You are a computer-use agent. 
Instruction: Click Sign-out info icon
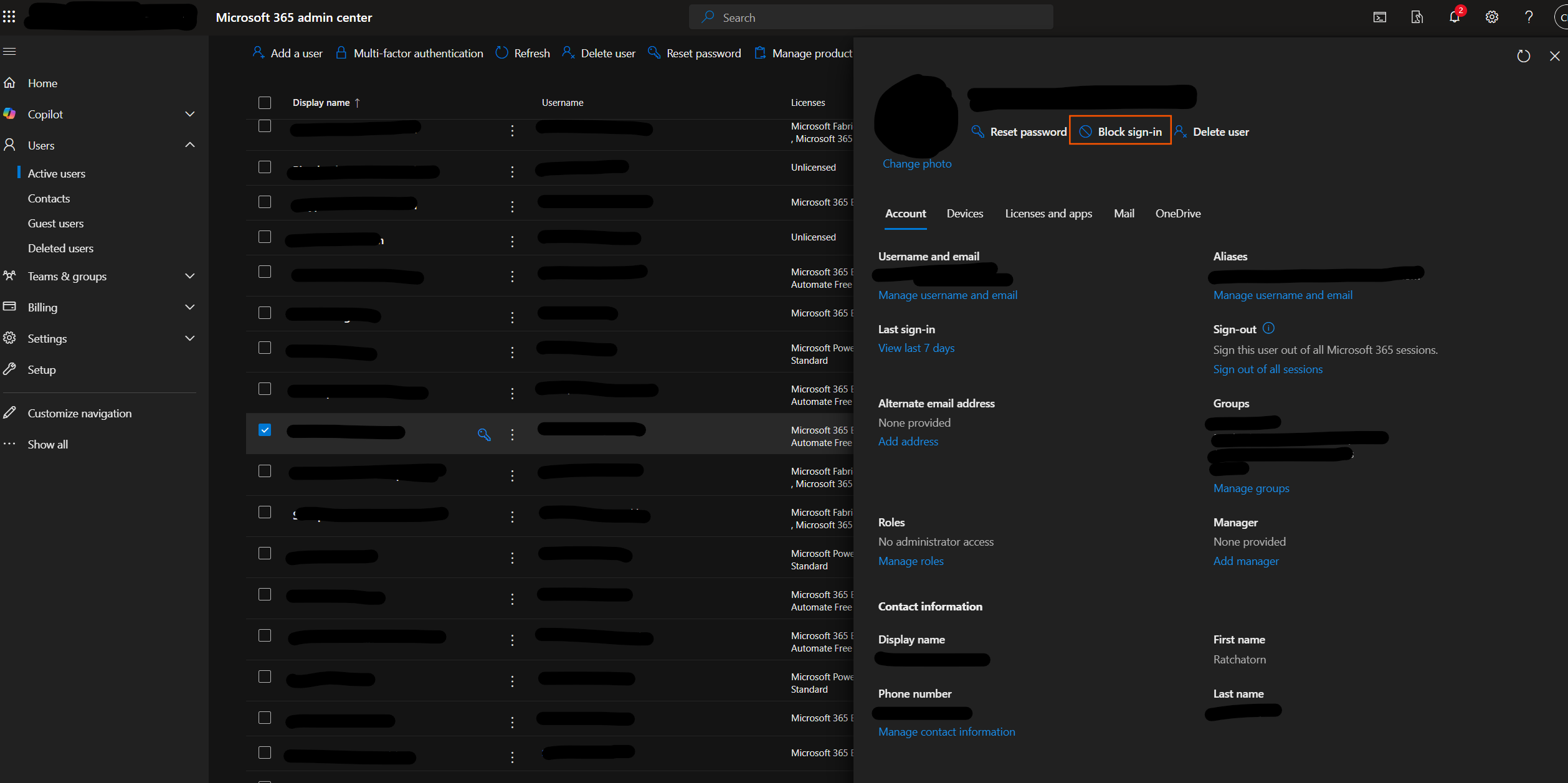click(1268, 328)
